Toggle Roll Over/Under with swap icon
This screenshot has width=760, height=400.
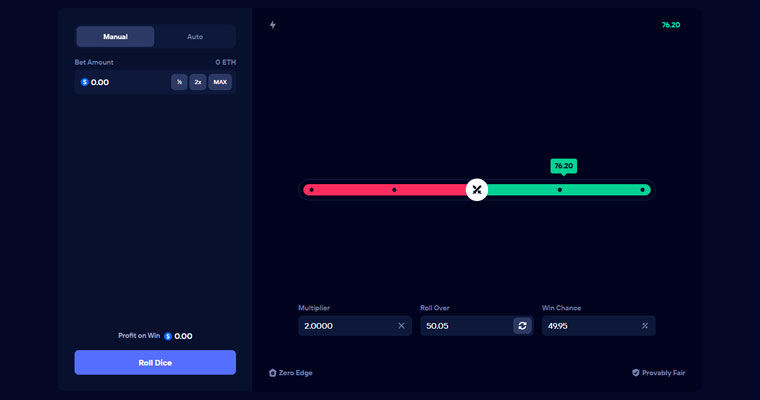coord(522,326)
